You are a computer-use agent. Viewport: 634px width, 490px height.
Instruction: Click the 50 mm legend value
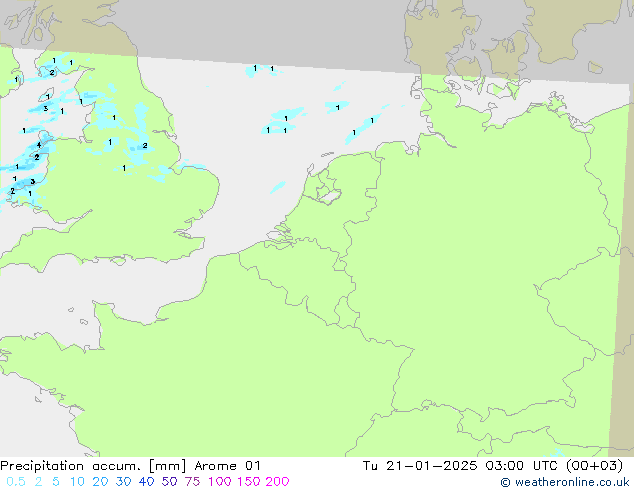tap(169, 482)
